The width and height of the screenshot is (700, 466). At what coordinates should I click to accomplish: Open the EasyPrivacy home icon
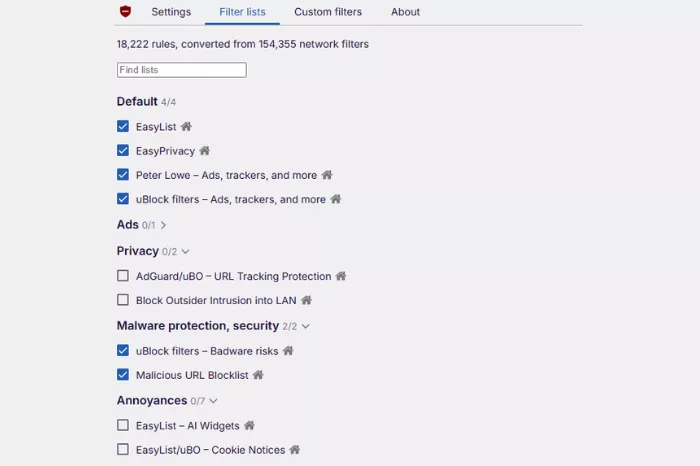pos(204,150)
